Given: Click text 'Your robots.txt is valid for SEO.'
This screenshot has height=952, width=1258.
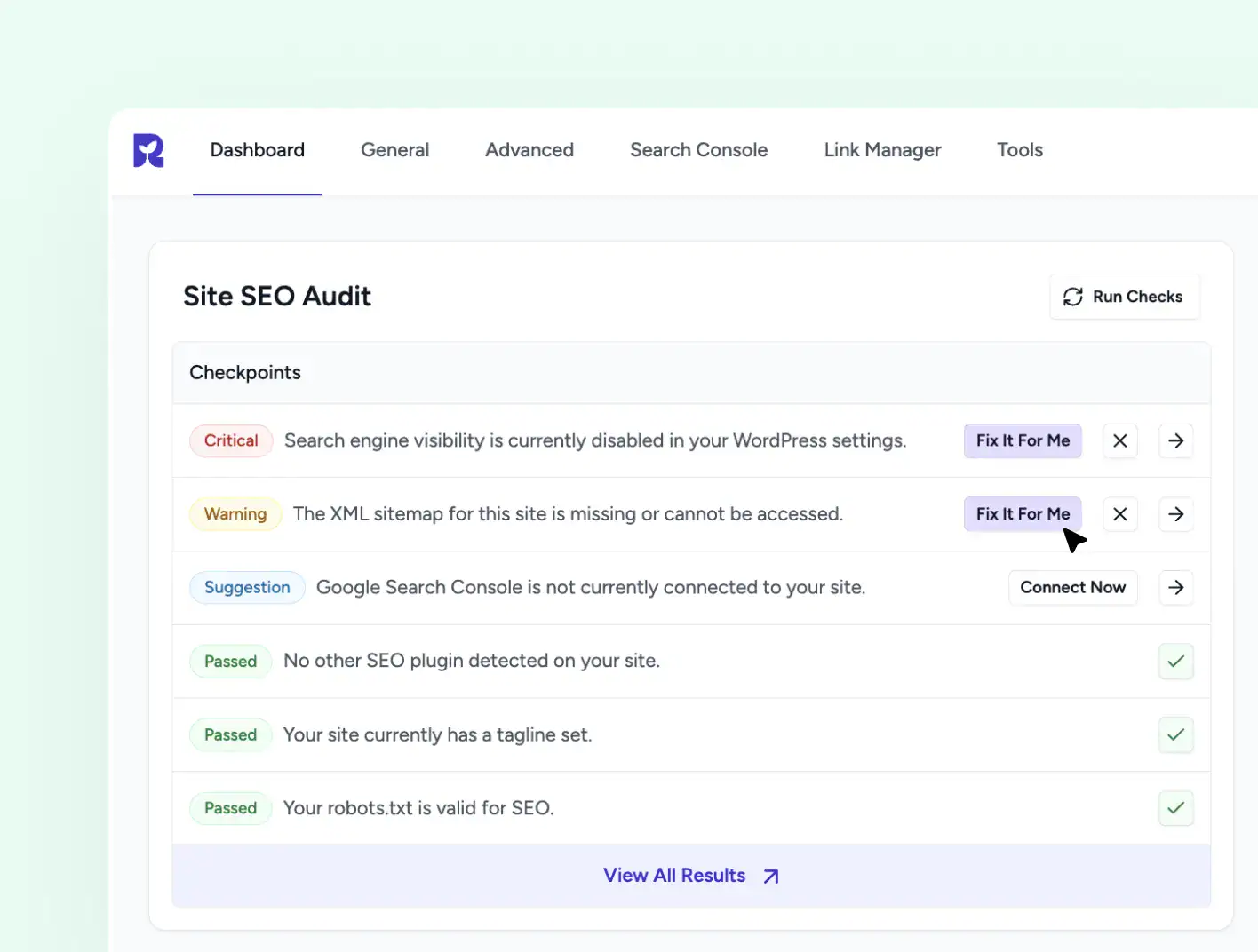Looking at the screenshot, I should click(x=418, y=808).
